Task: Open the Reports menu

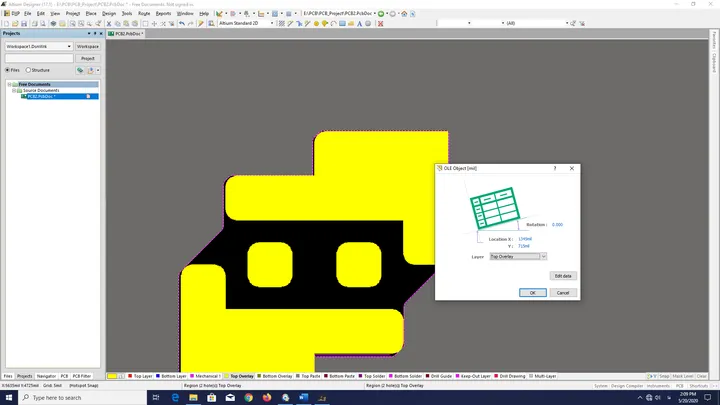Action: (x=163, y=14)
